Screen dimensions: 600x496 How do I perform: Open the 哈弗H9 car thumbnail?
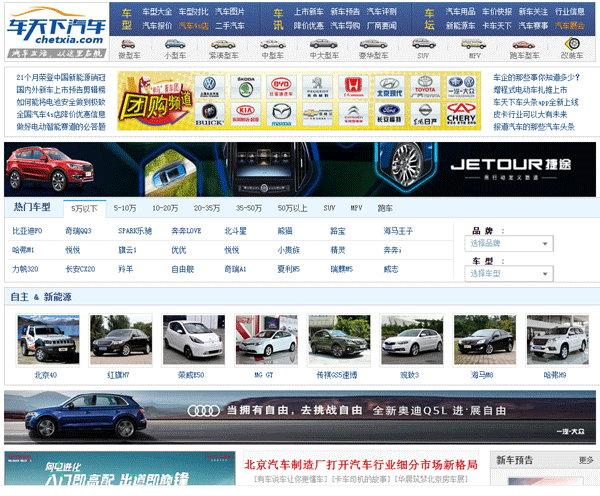558,339
